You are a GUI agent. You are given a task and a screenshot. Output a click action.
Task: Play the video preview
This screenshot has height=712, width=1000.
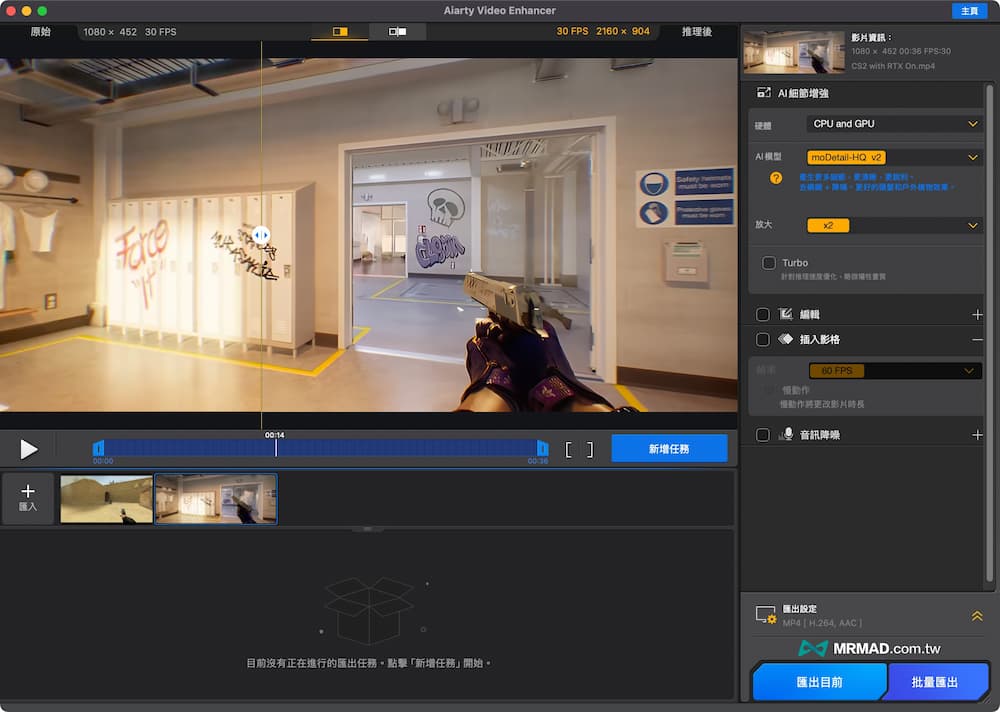pos(29,449)
